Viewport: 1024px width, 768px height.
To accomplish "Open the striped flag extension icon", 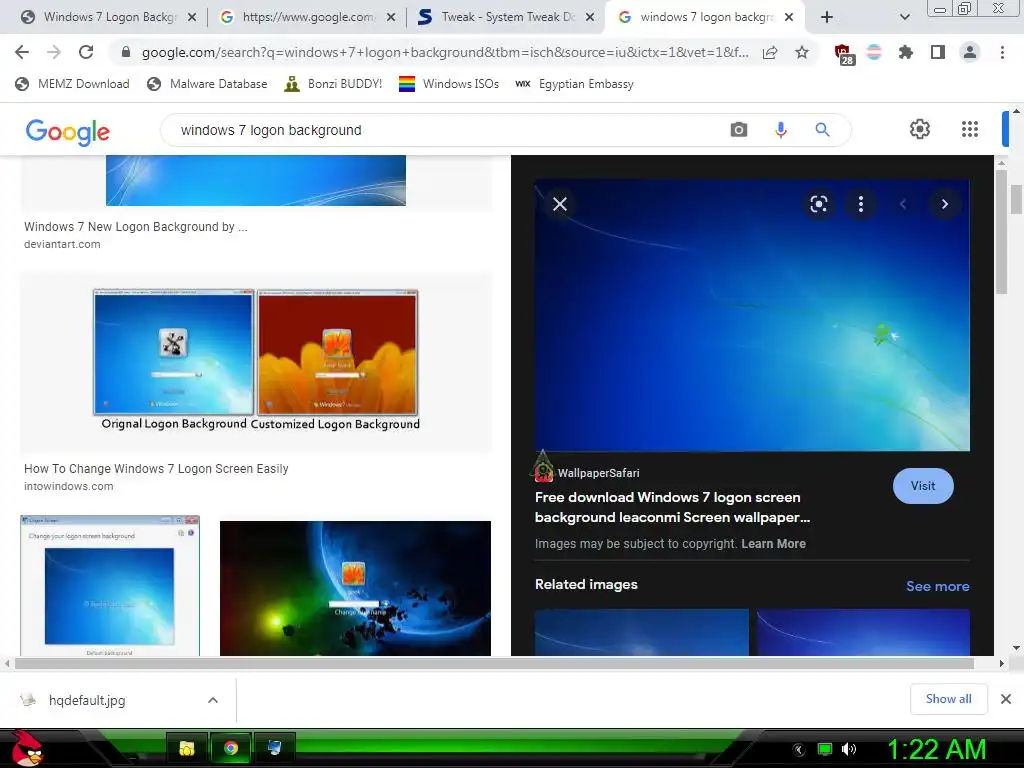I will (874, 52).
